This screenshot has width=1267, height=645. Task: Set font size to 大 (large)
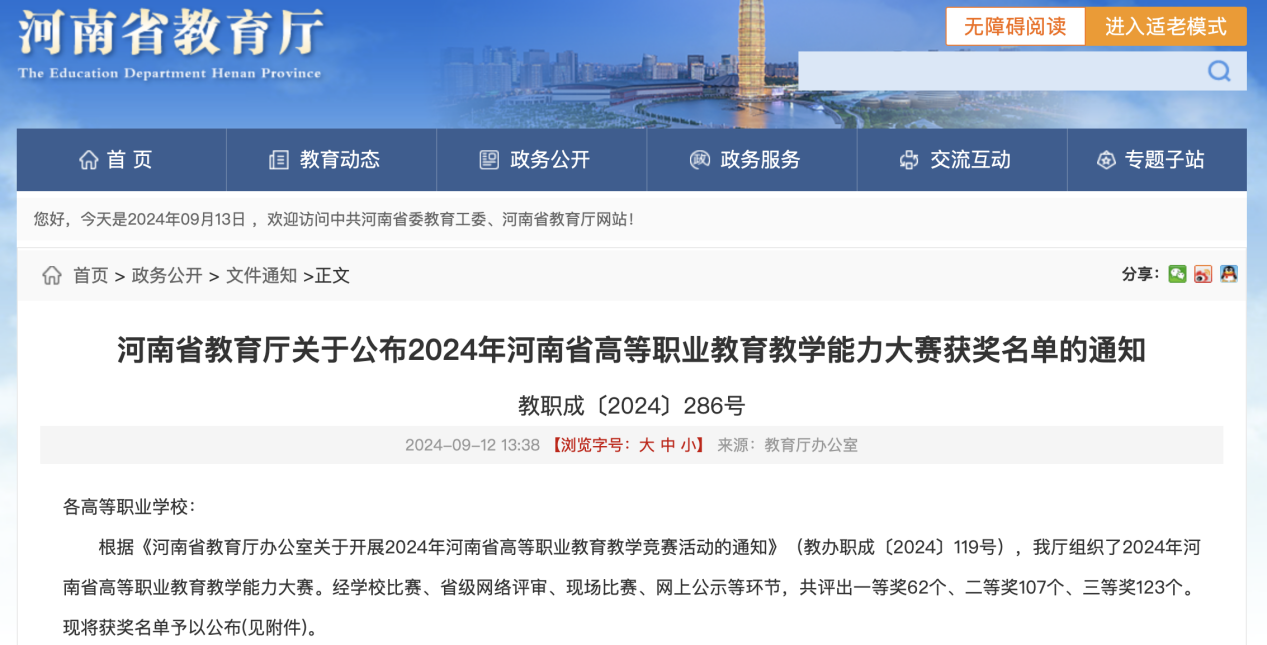point(647,445)
